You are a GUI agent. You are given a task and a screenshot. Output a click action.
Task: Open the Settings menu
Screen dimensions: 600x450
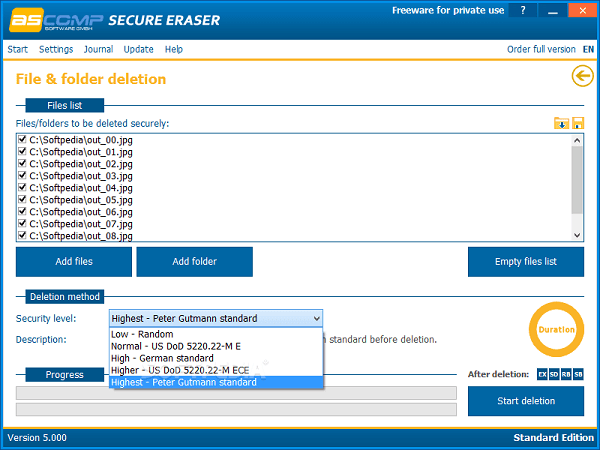pos(56,49)
